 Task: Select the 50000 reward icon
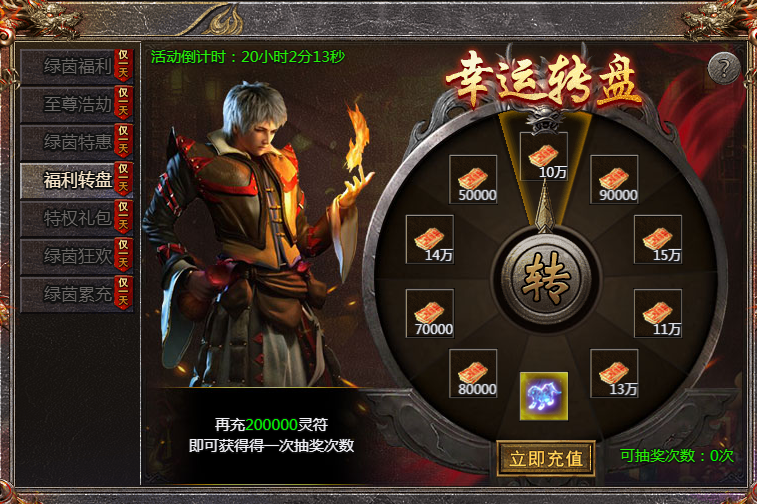click(x=473, y=179)
